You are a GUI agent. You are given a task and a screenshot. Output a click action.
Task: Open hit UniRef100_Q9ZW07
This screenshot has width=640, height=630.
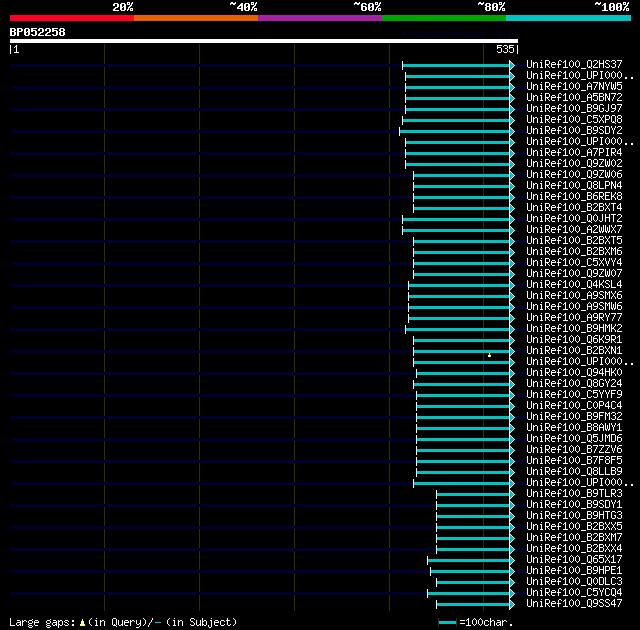[x=574, y=274]
